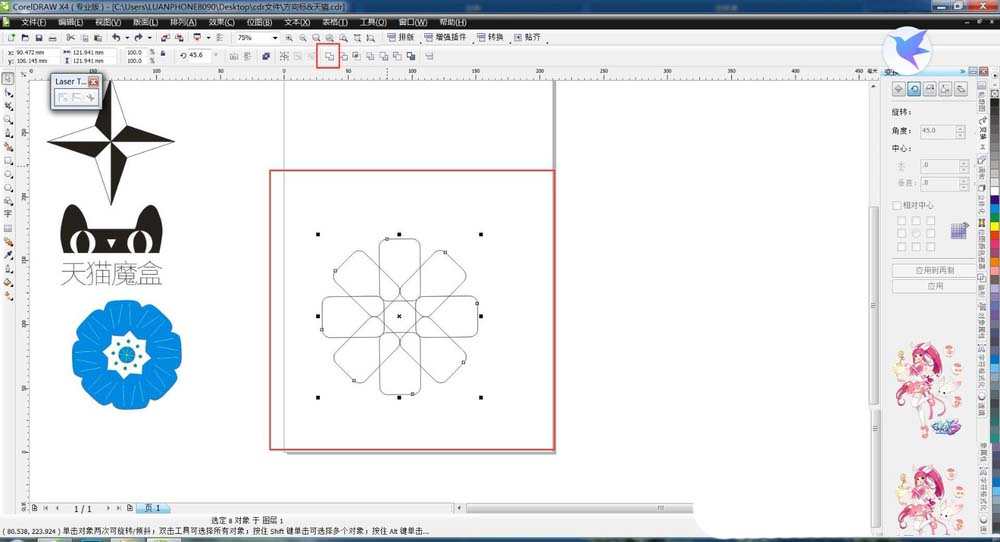Tick the top-left anchor point checkbox
This screenshot has width=1000, height=542.
click(x=901, y=220)
